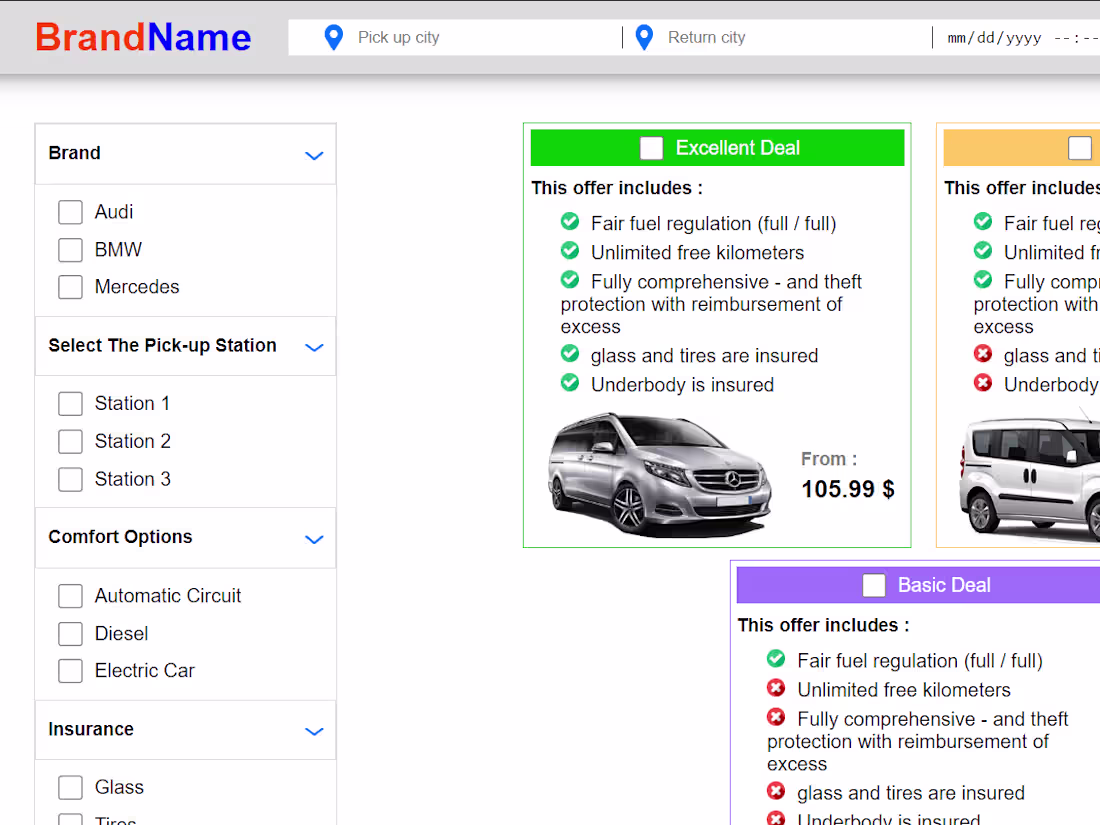
Task: Click the Pick up city location pin icon
Action: (334, 37)
